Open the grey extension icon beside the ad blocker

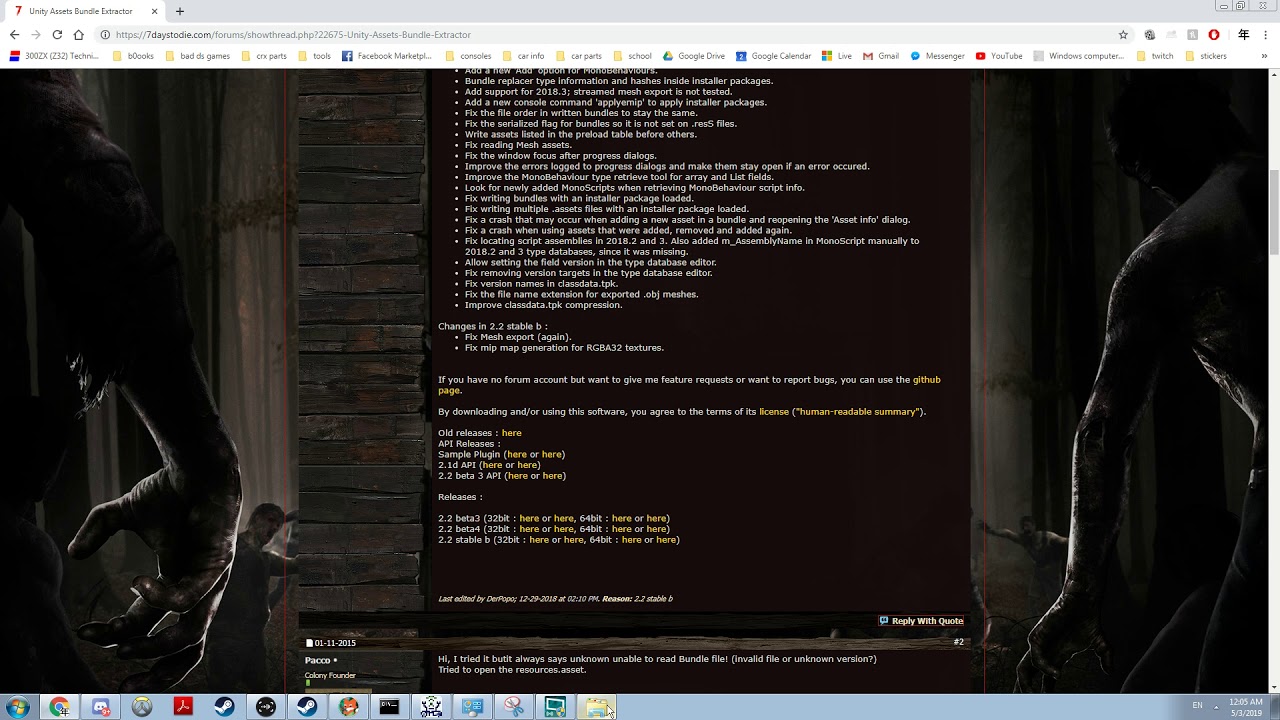tap(1191, 34)
